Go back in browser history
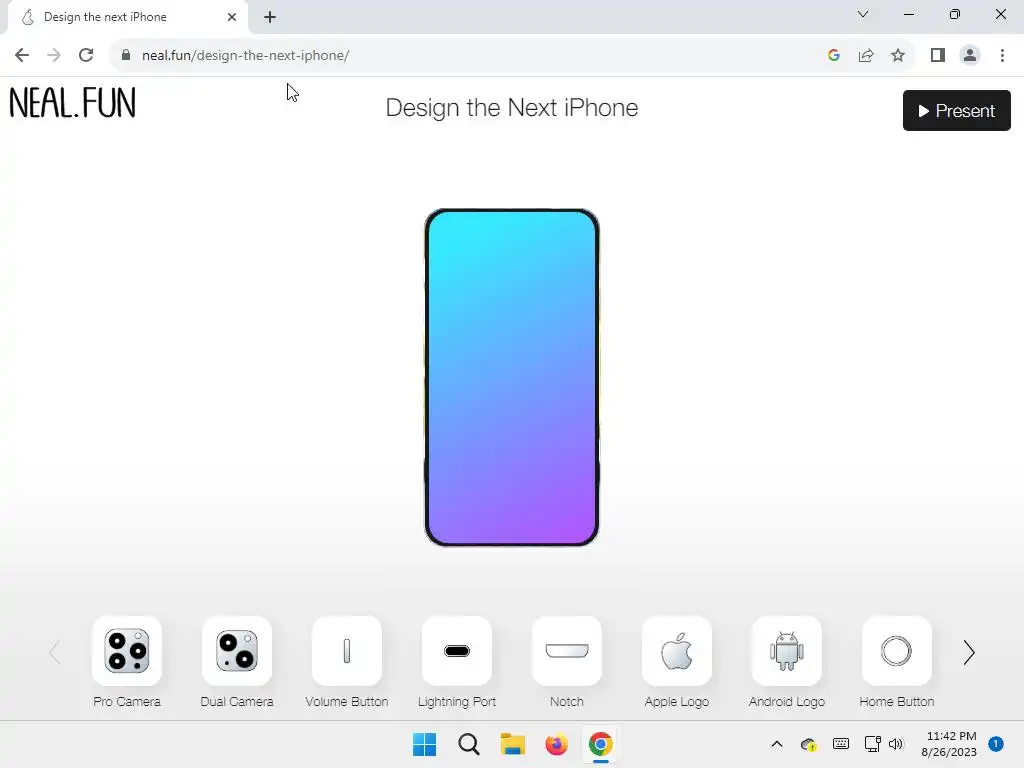 22,55
